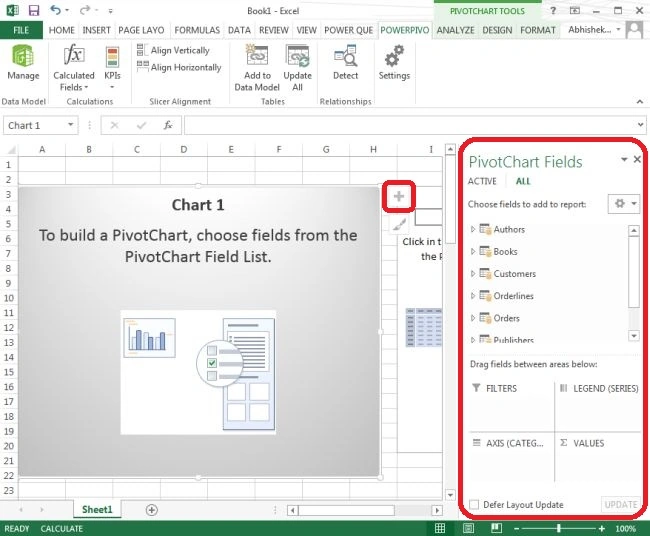The height and width of the screenshot is (536, 650).
Task: Switch to the POWER QUERY tab
Action: (x=348, y=30)
